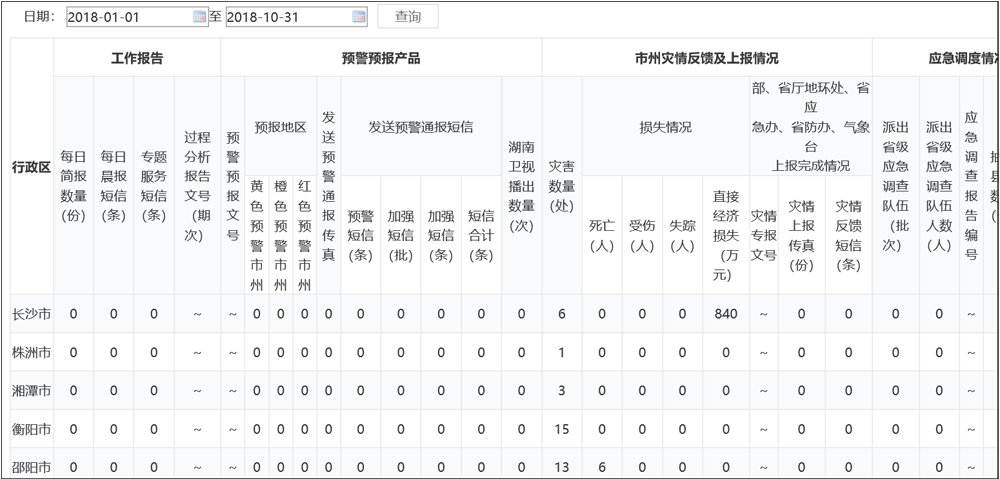This screenshot has height=479, width=1000.
Task: Select the 衡阳市 row label
Action: (x=31, y=428)
